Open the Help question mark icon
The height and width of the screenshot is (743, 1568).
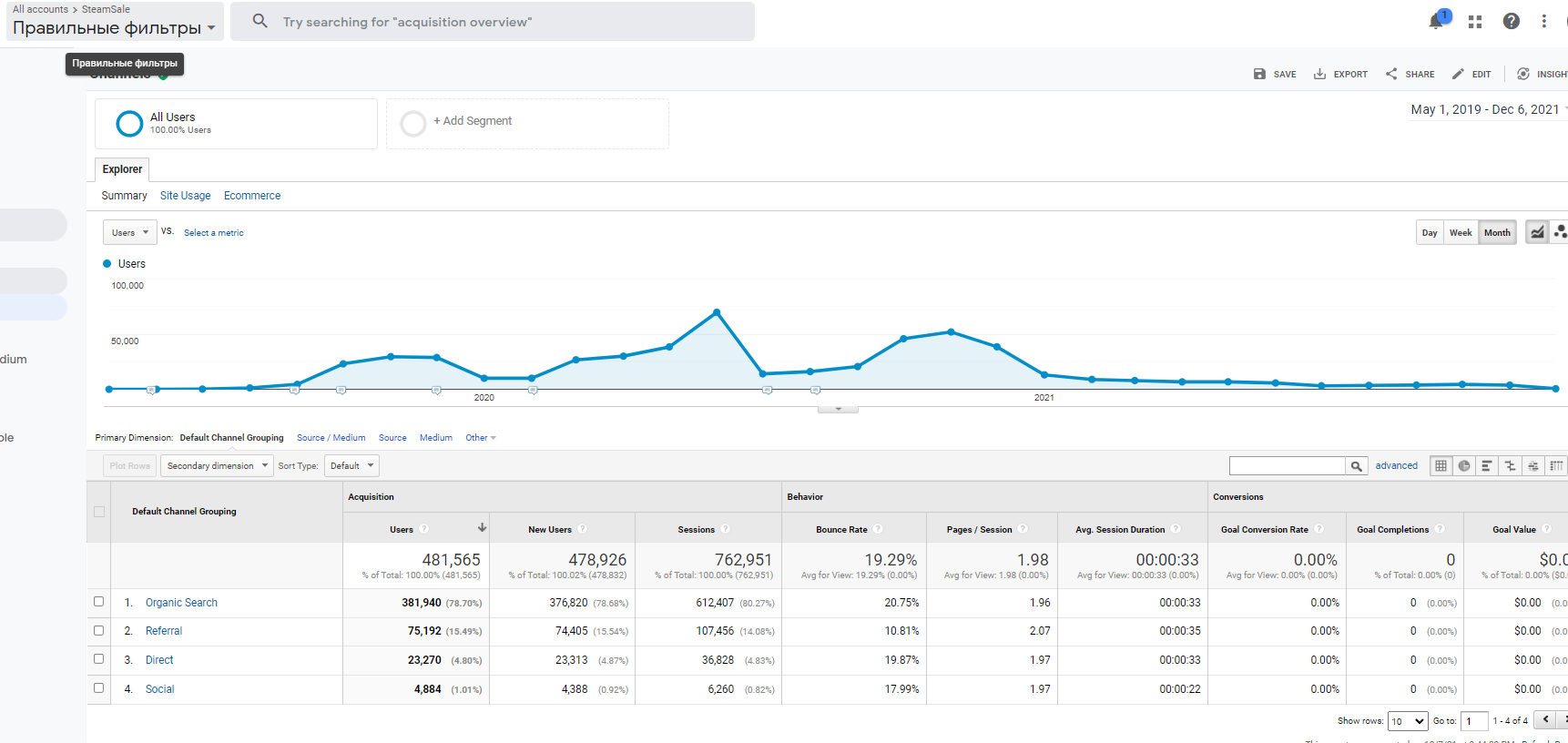[x=1511, y=21]
